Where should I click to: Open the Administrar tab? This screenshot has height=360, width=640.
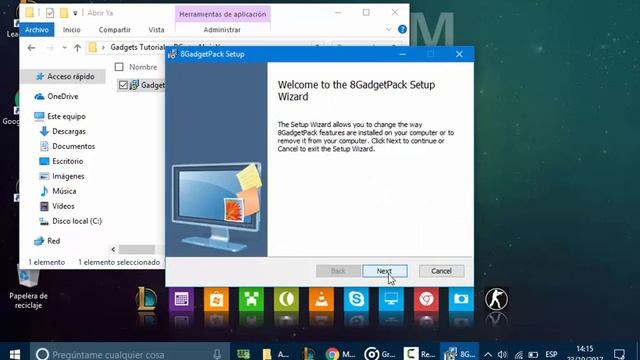pos(222,30)
